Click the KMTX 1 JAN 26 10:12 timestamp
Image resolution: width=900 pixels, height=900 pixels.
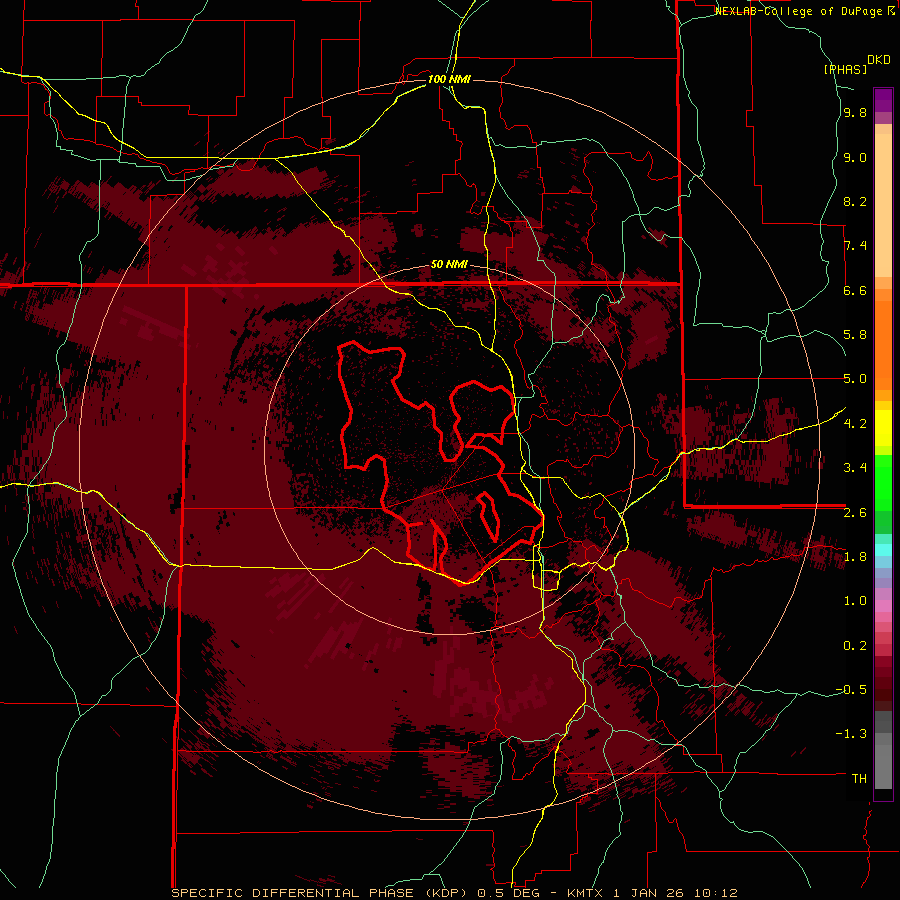coord(652,893)
